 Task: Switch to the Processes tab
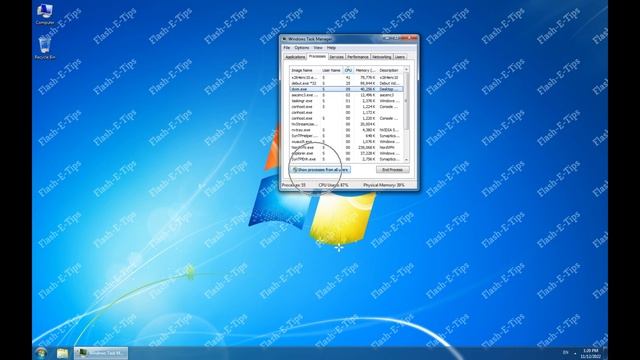coord(317,56)
